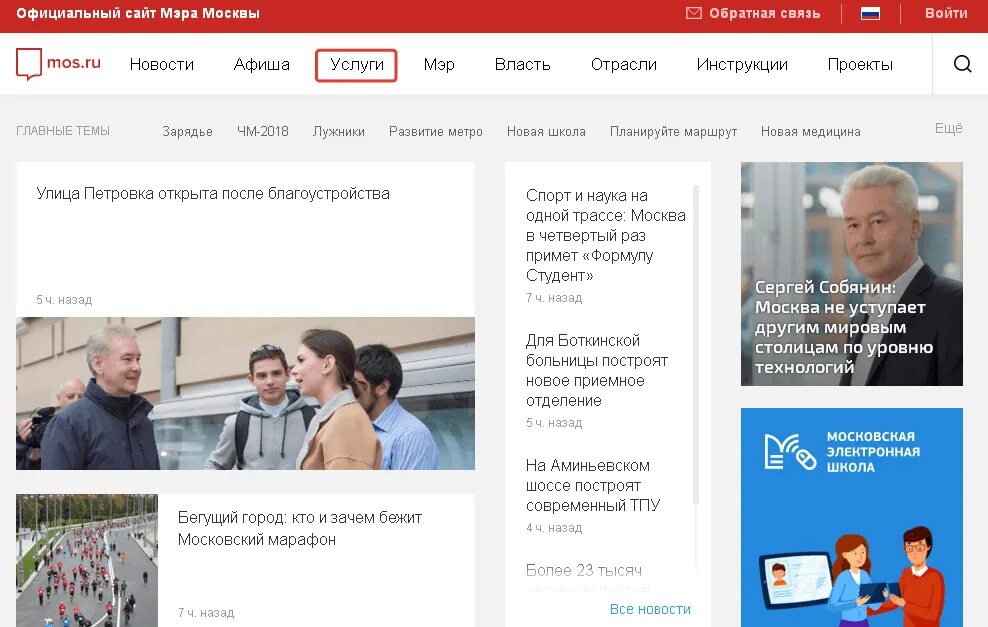The image size is (988, 627).
Task: Select the Новая медицина topic
Action: 810,131
